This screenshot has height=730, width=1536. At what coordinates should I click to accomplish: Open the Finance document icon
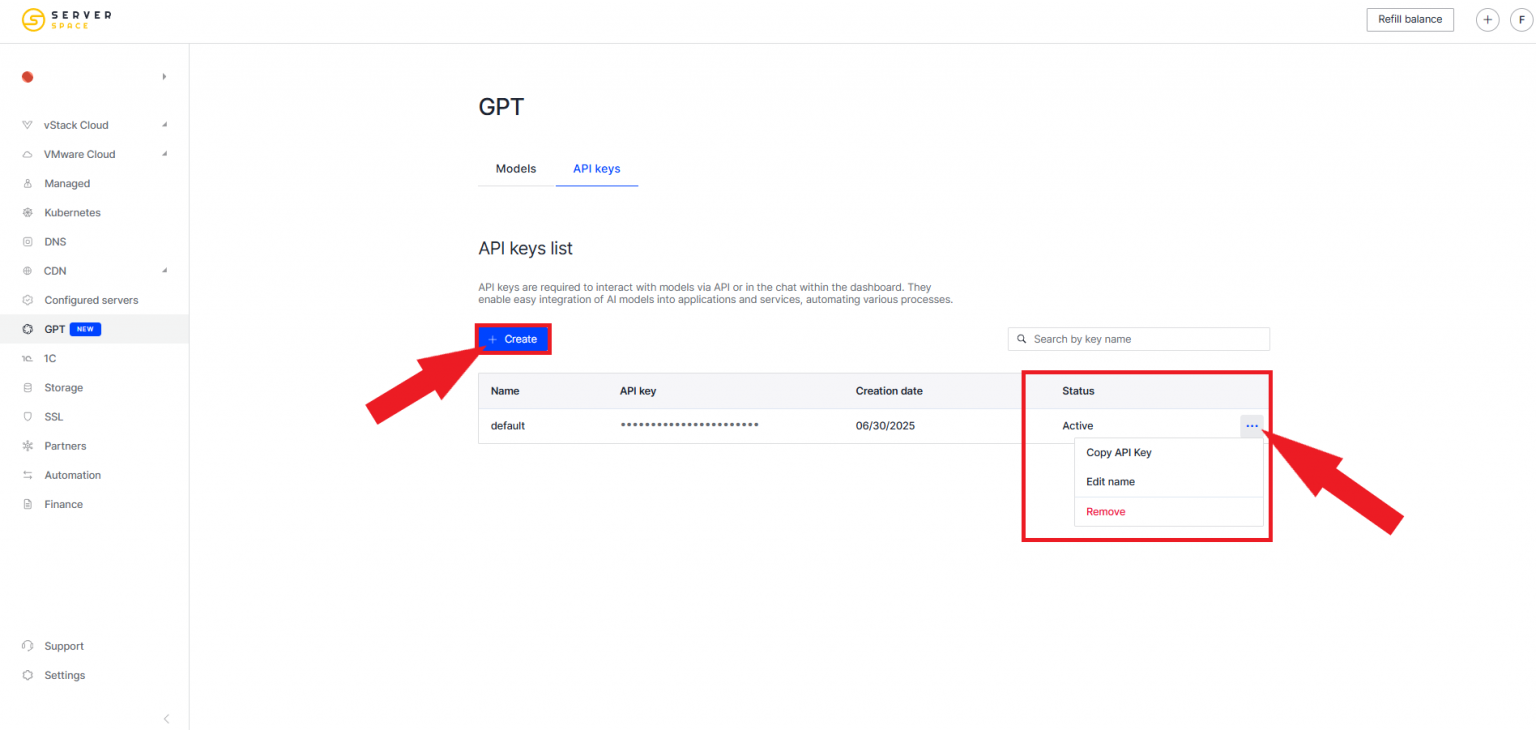27,503
